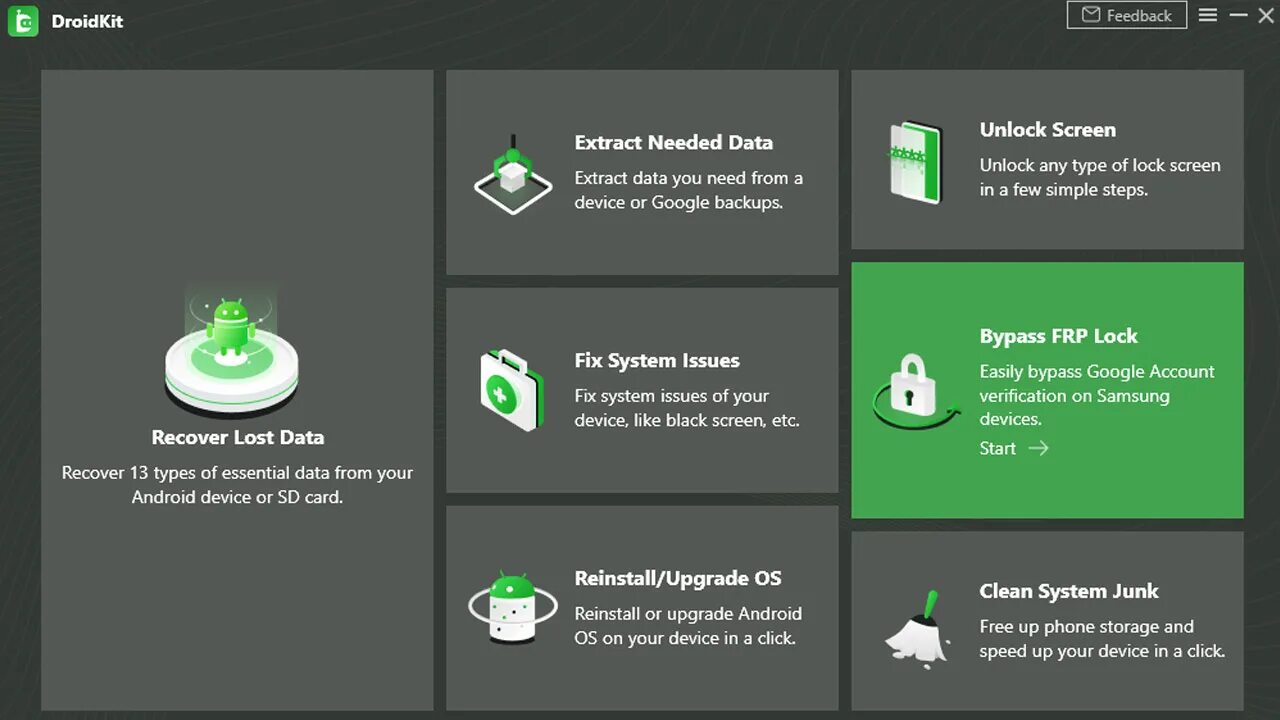Click the DroidKit logo icon
Screen dimensions: 1280x720
point(22,21)
